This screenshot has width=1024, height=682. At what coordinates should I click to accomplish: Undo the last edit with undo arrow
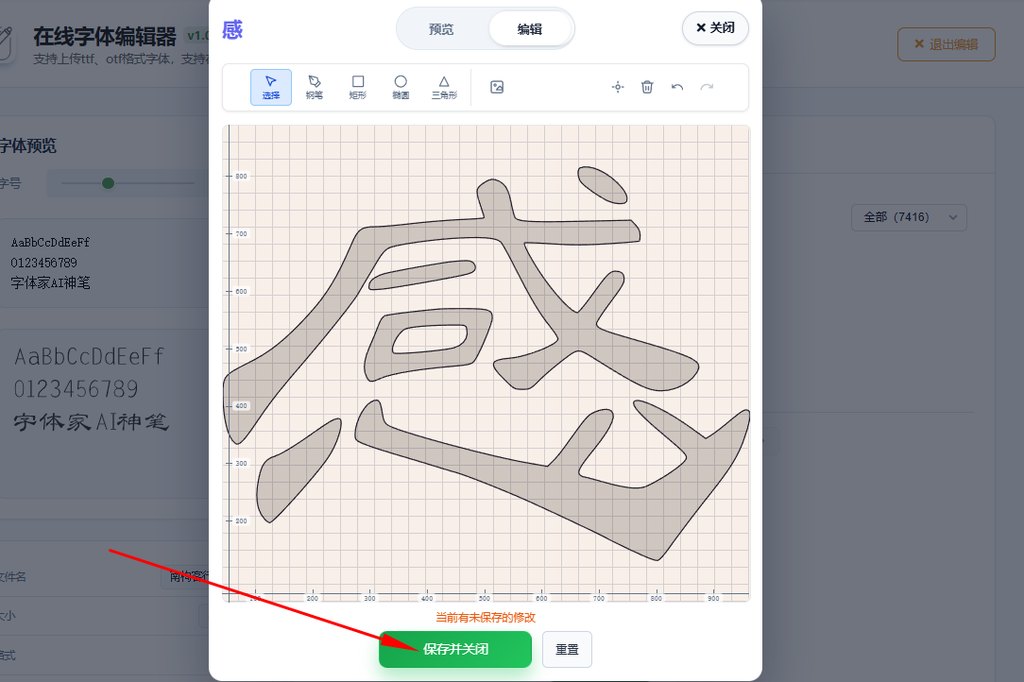tap(676, 87)
